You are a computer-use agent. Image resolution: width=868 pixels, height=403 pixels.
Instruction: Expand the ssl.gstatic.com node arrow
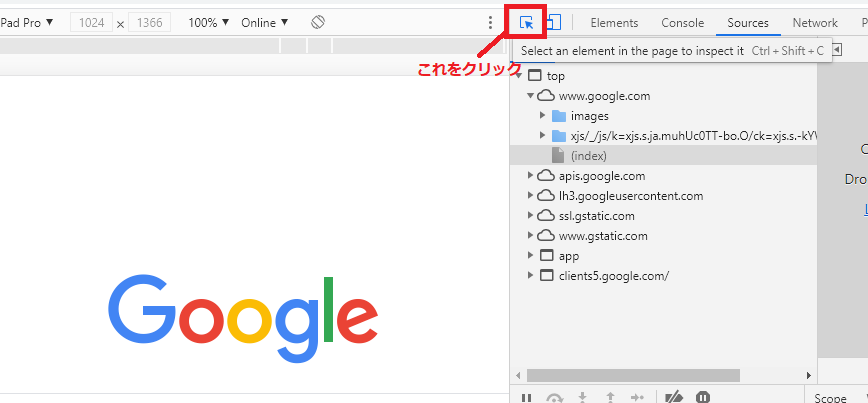pyautogui.click(x=530, y=215)
